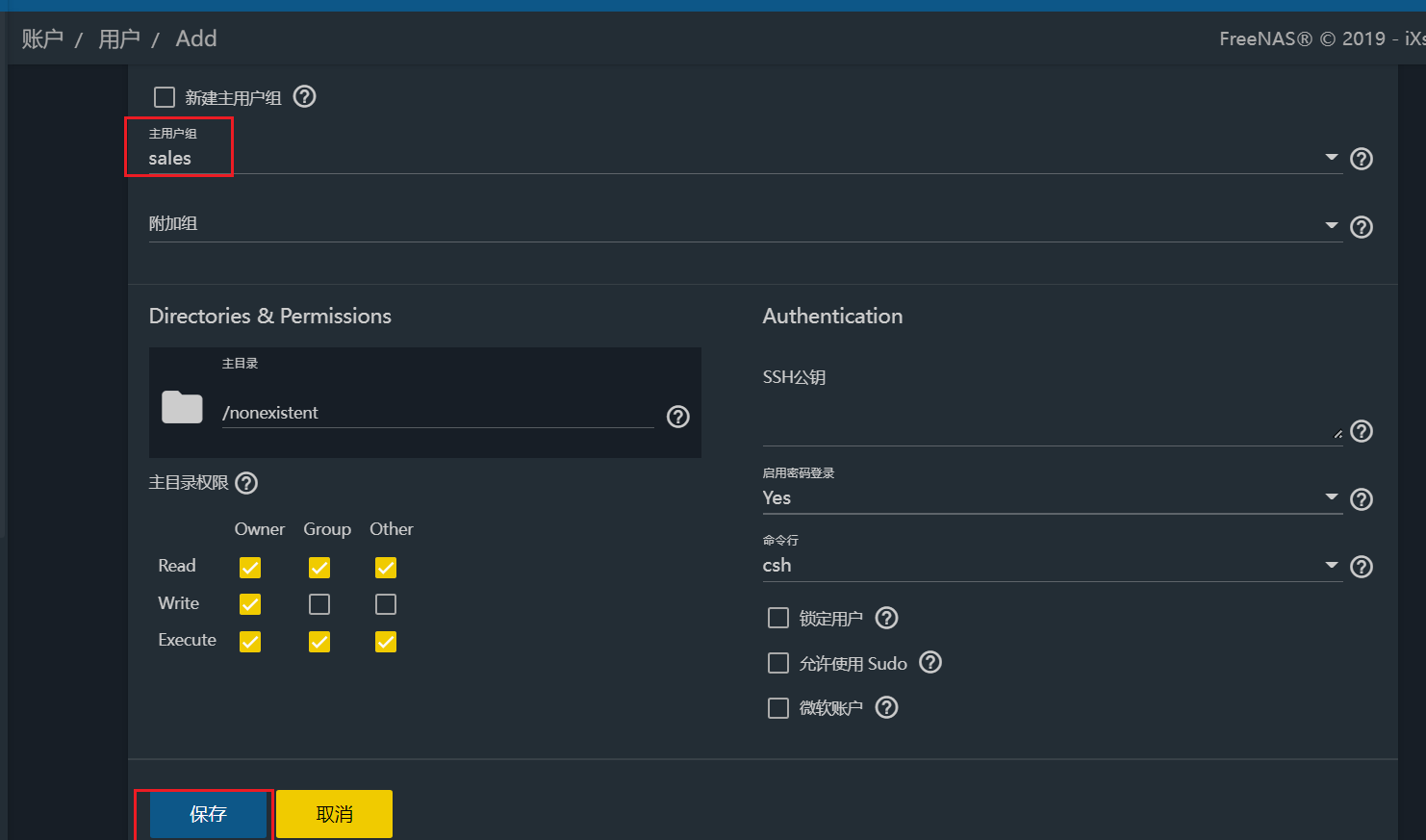Click the 保存 save button
The image size is (1426, 840).
(x=208, y=814)
